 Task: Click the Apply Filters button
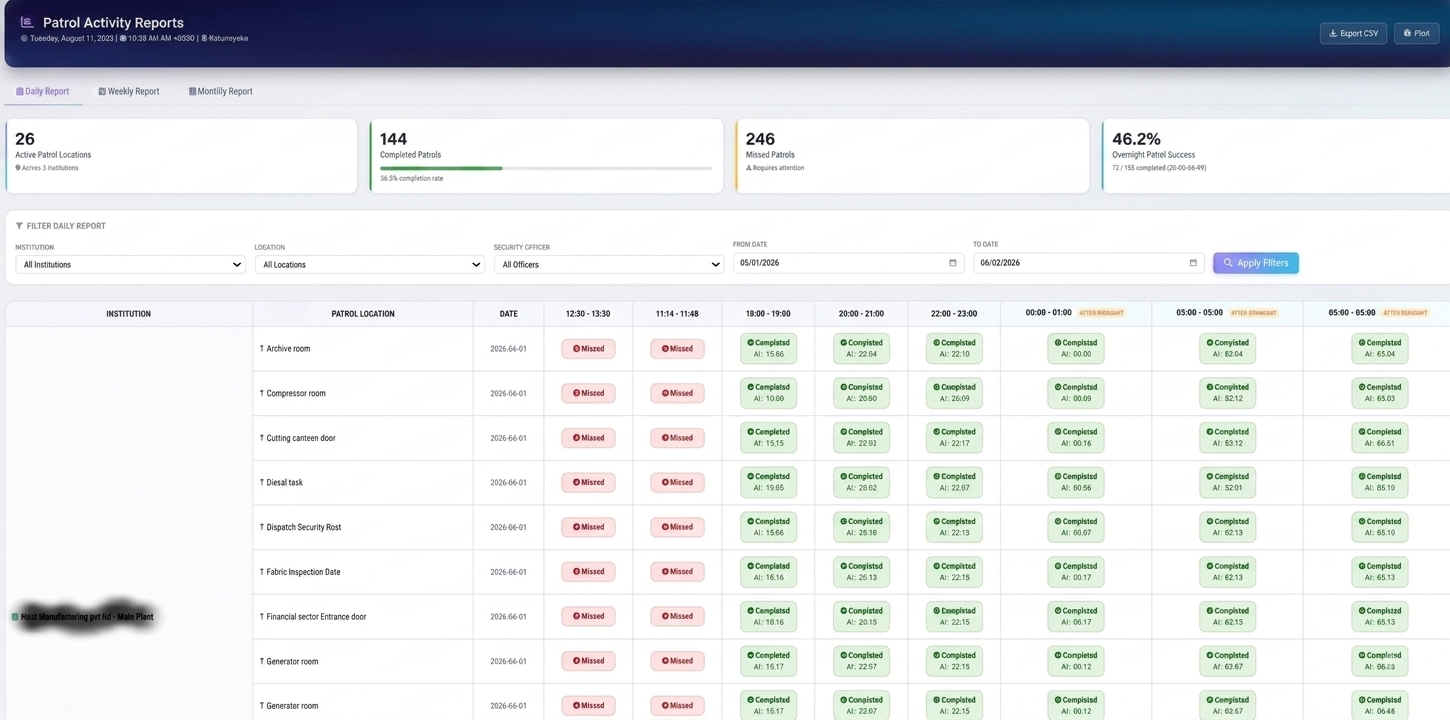(1256, 263)
